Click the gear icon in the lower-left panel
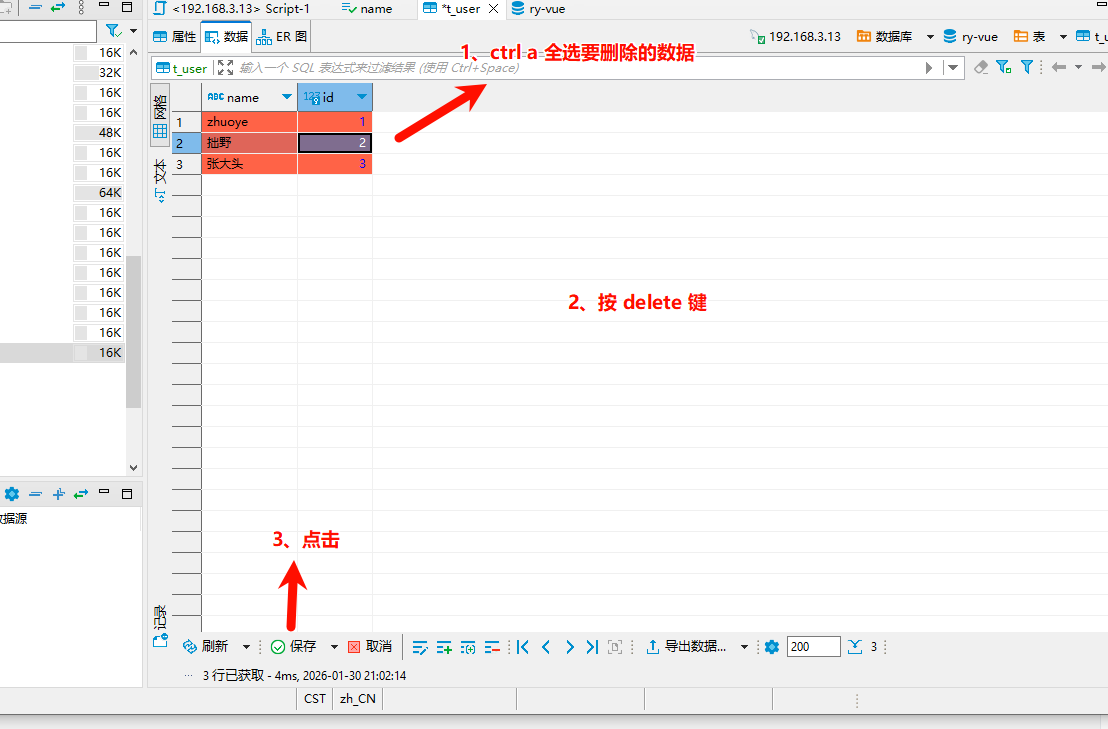 point(12,494)
